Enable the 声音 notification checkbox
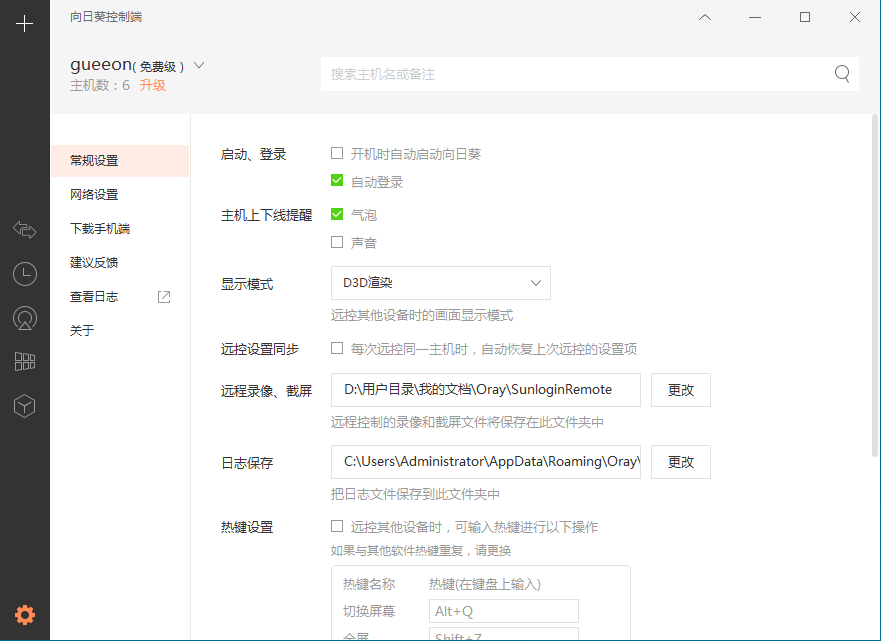Image resolution: width=881 pixels, height=641 pixels. click(x=337, y=242)
